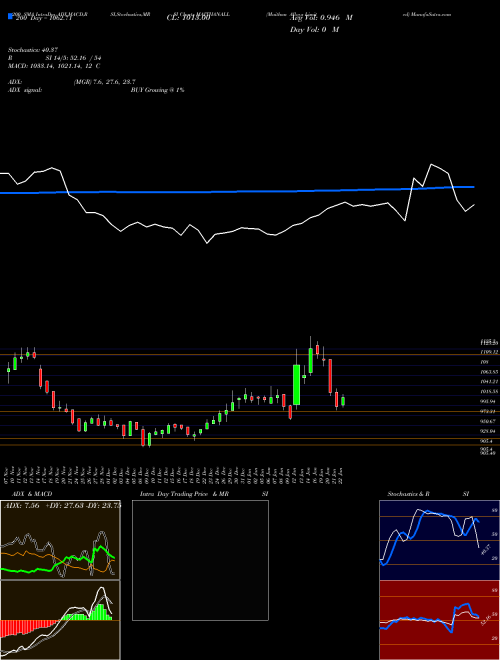Click the blue 200-day SMA line on chart
Viewport: 500px width, 660px height.
pyautogui.click(x=237, y=191)
